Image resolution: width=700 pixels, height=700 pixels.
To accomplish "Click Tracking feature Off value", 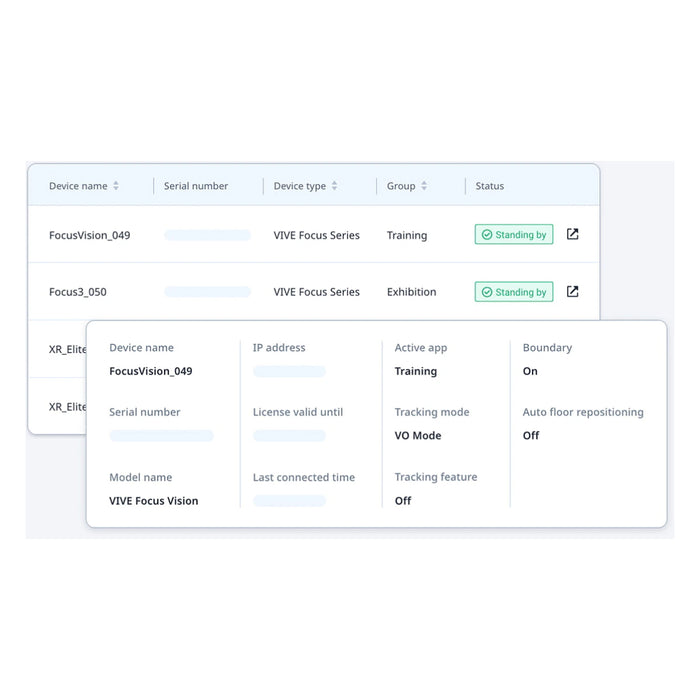I will 403,500.
